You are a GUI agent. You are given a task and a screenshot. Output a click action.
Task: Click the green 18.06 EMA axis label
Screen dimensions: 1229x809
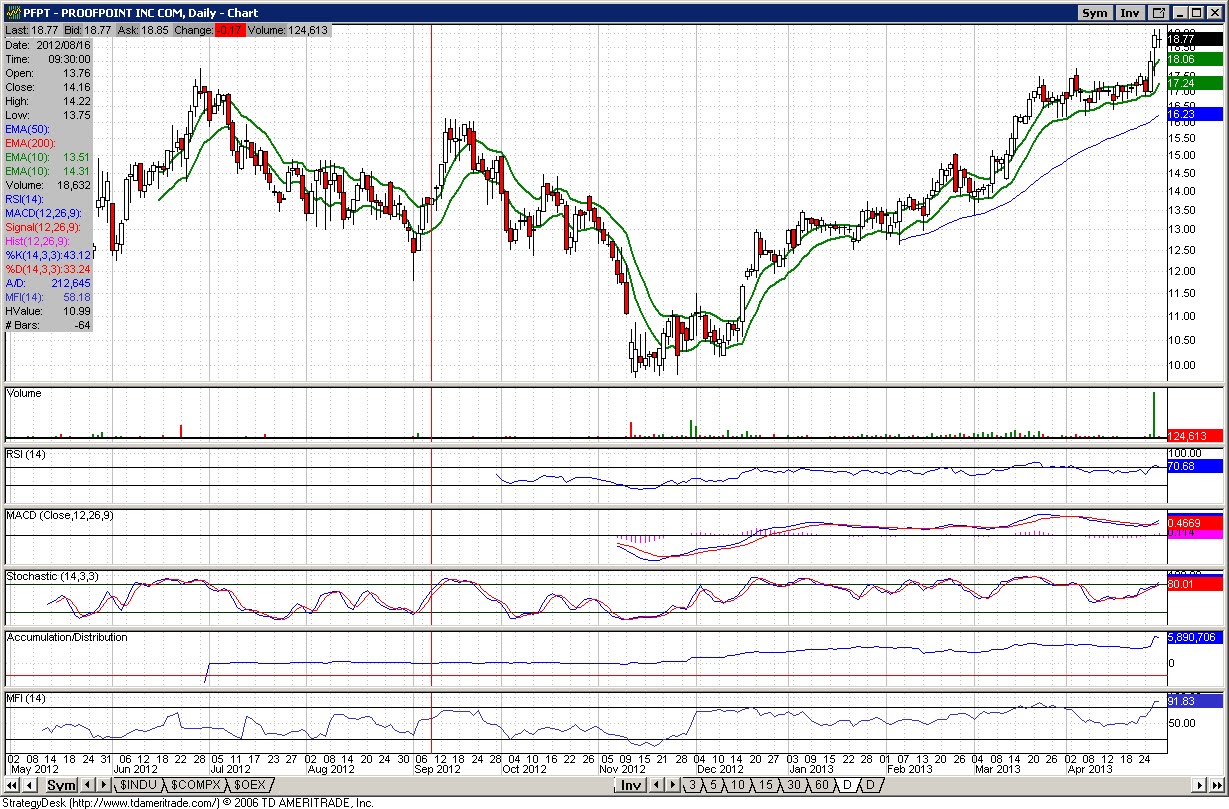click(1193, 59)
